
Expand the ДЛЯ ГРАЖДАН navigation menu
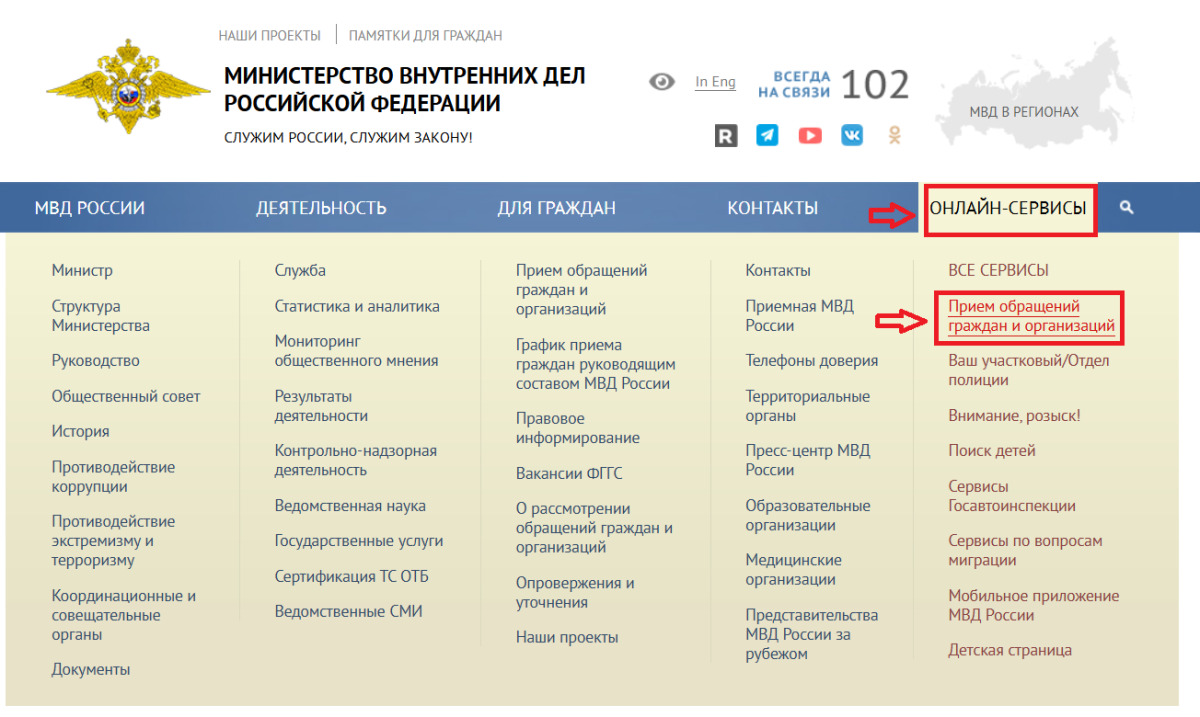[556, 207]
